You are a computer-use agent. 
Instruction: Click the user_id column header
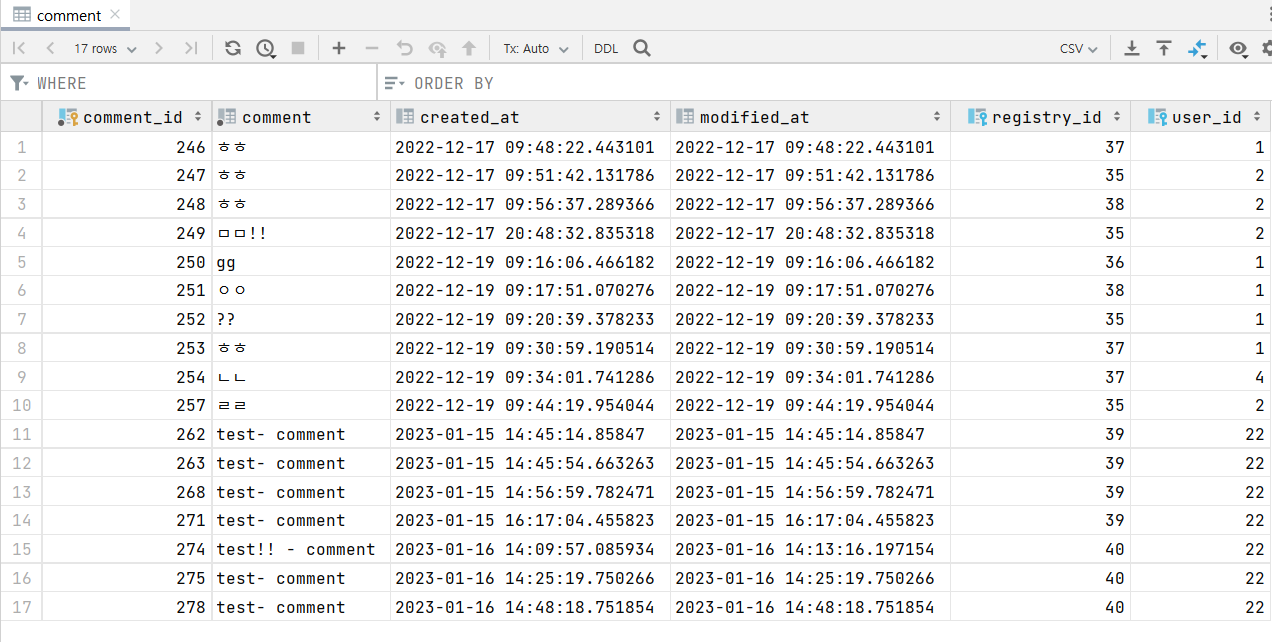[x=1206, y=117]
